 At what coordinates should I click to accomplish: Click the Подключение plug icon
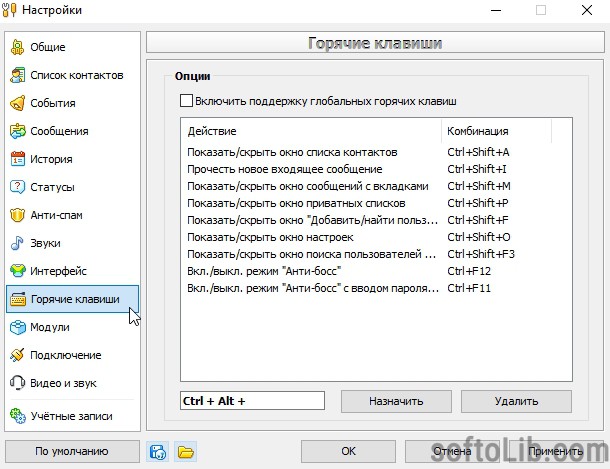(18, 355)
